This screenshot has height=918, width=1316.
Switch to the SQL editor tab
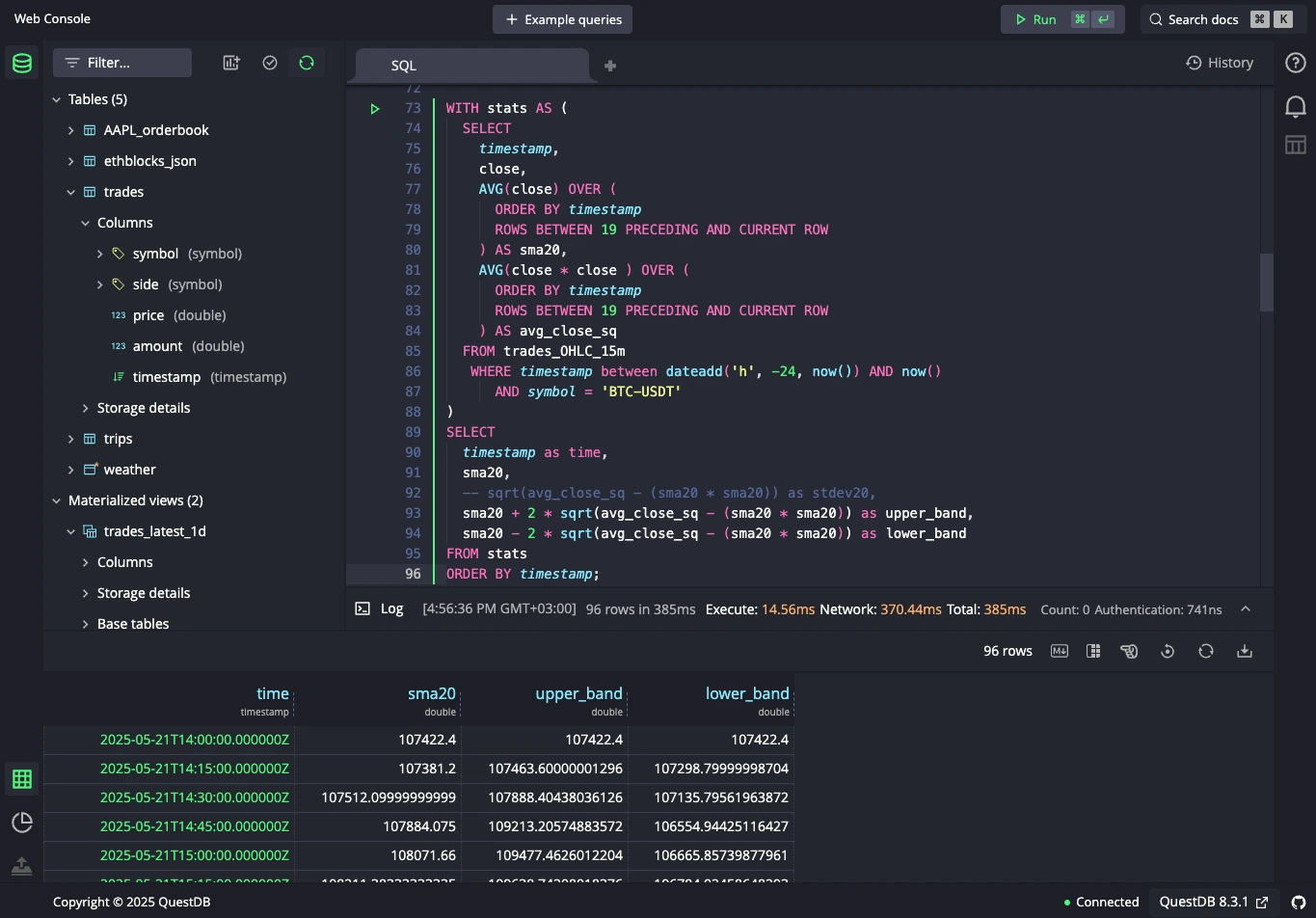pos(403,65)
